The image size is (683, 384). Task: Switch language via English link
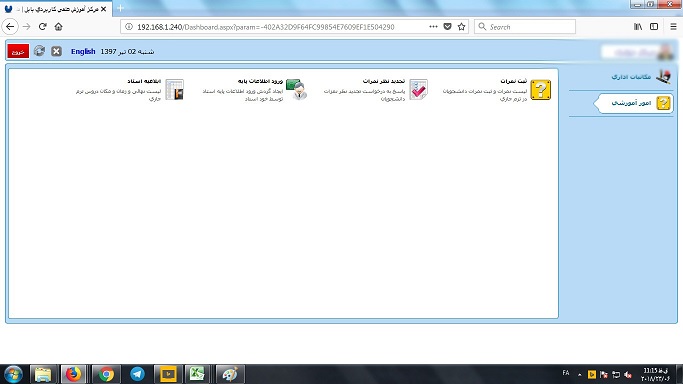pyautogui.click(x=83, y=51)
